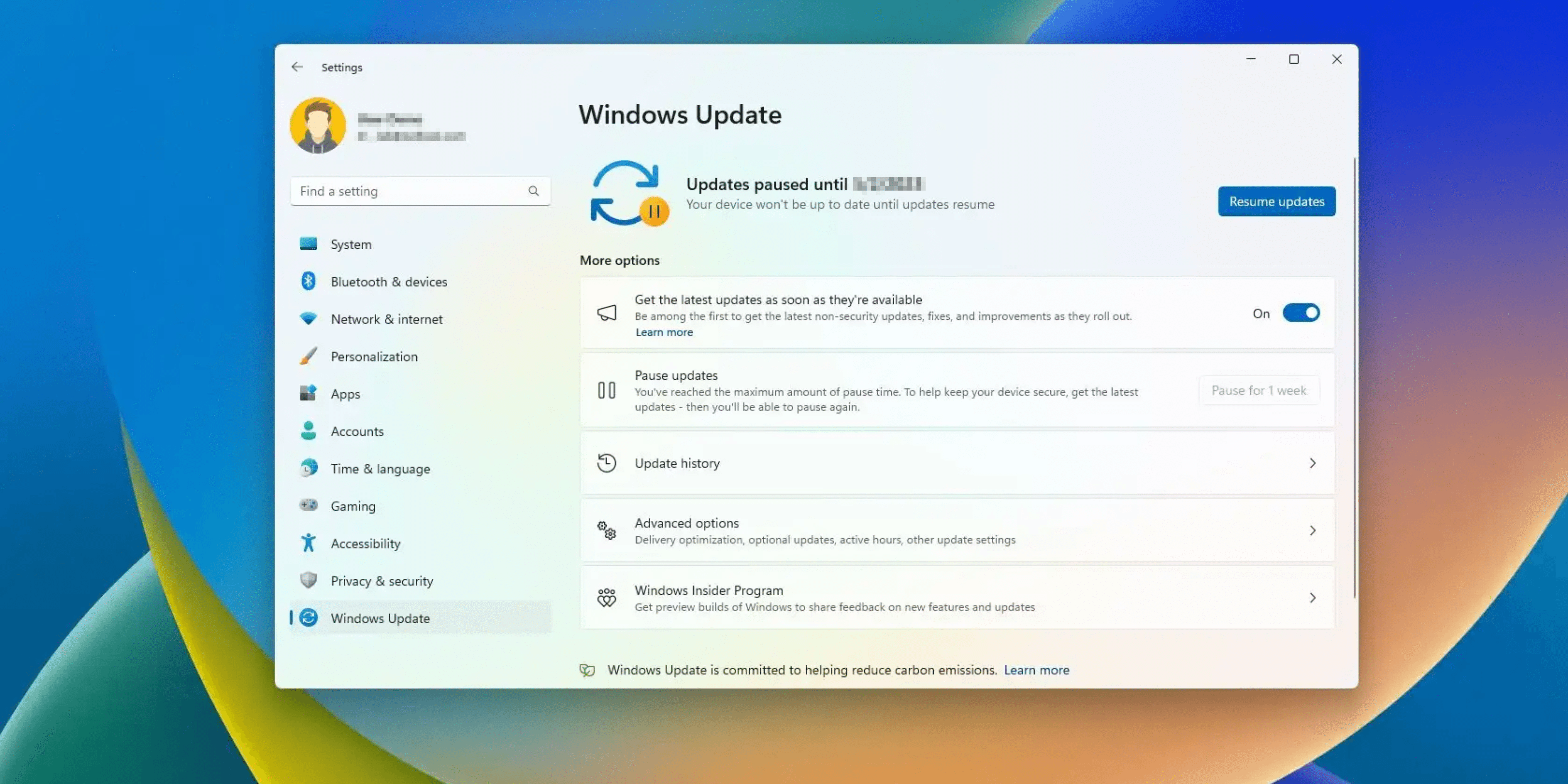
Task: Select Windows Update in the sidebar
Action: pyautogui.click(x=421, y=618)
